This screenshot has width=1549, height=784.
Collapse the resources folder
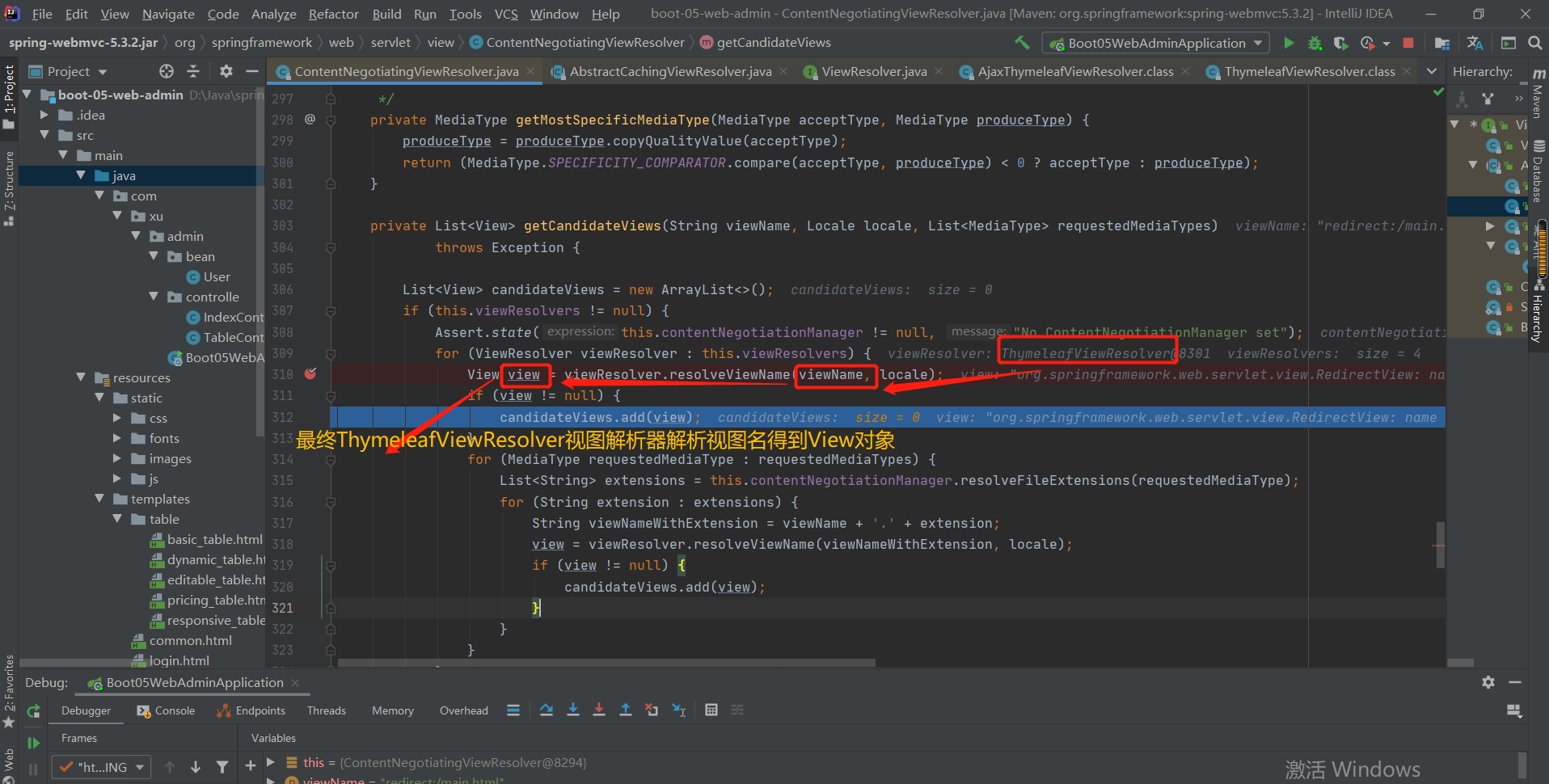pos(81,377)
